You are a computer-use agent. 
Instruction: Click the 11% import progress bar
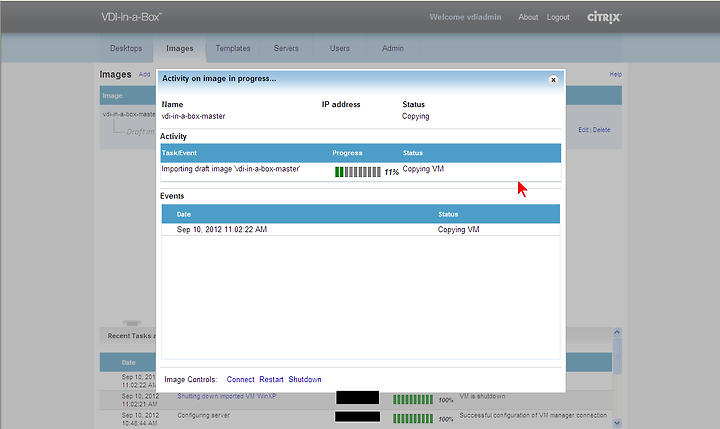point(358,172)
